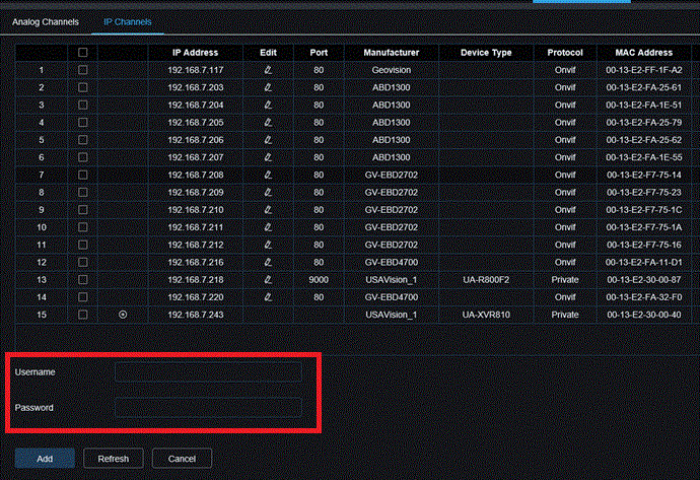
Task: Click the Private protocol cell in row 13
Action: point(565,280)
